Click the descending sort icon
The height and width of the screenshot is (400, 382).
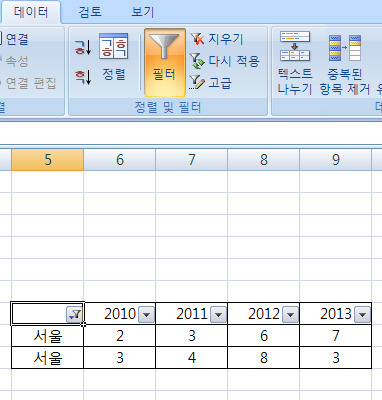pyautogui.click(x=83, y=77)
